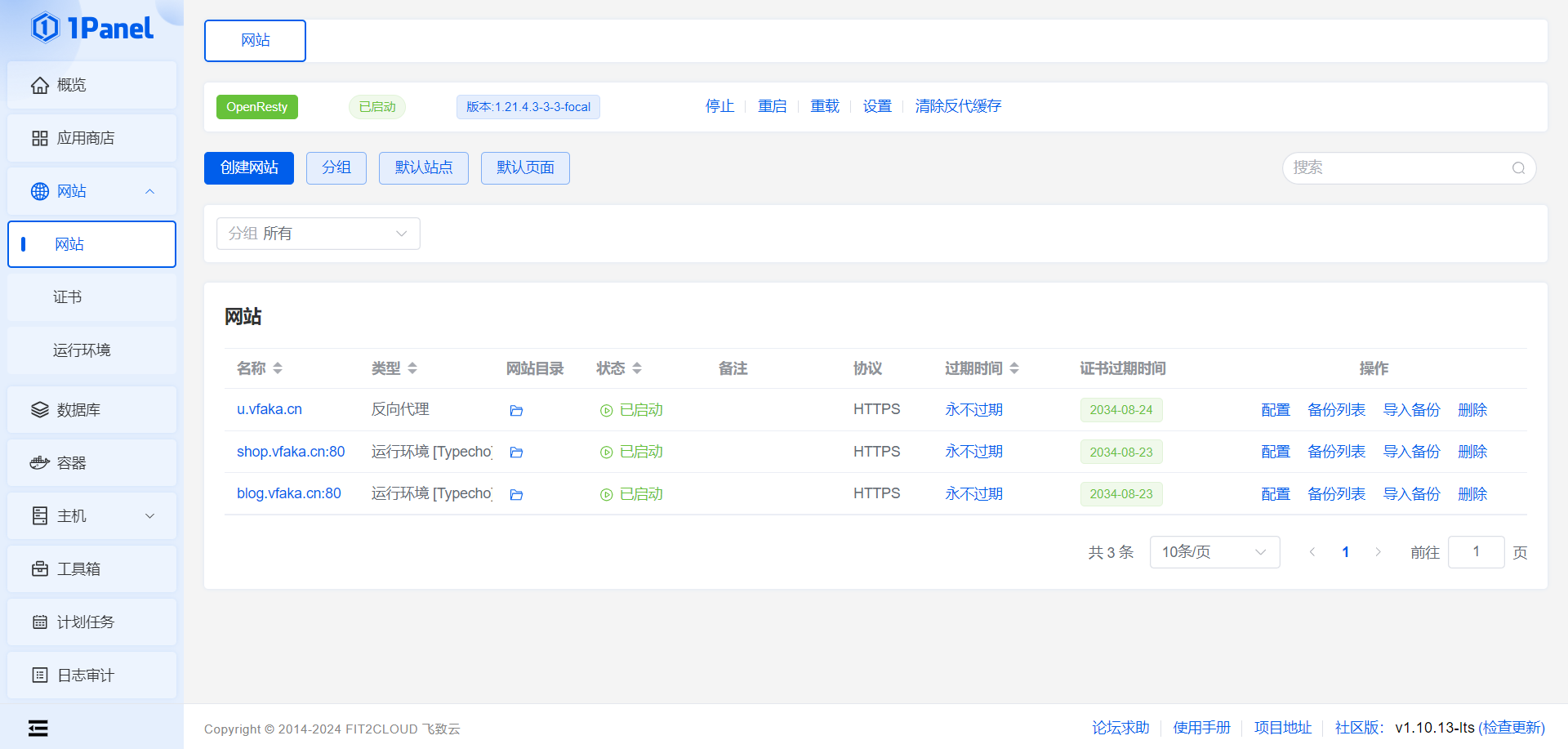
Task: Sort by 类型 column arrows
Action: (x=412, y=368)
